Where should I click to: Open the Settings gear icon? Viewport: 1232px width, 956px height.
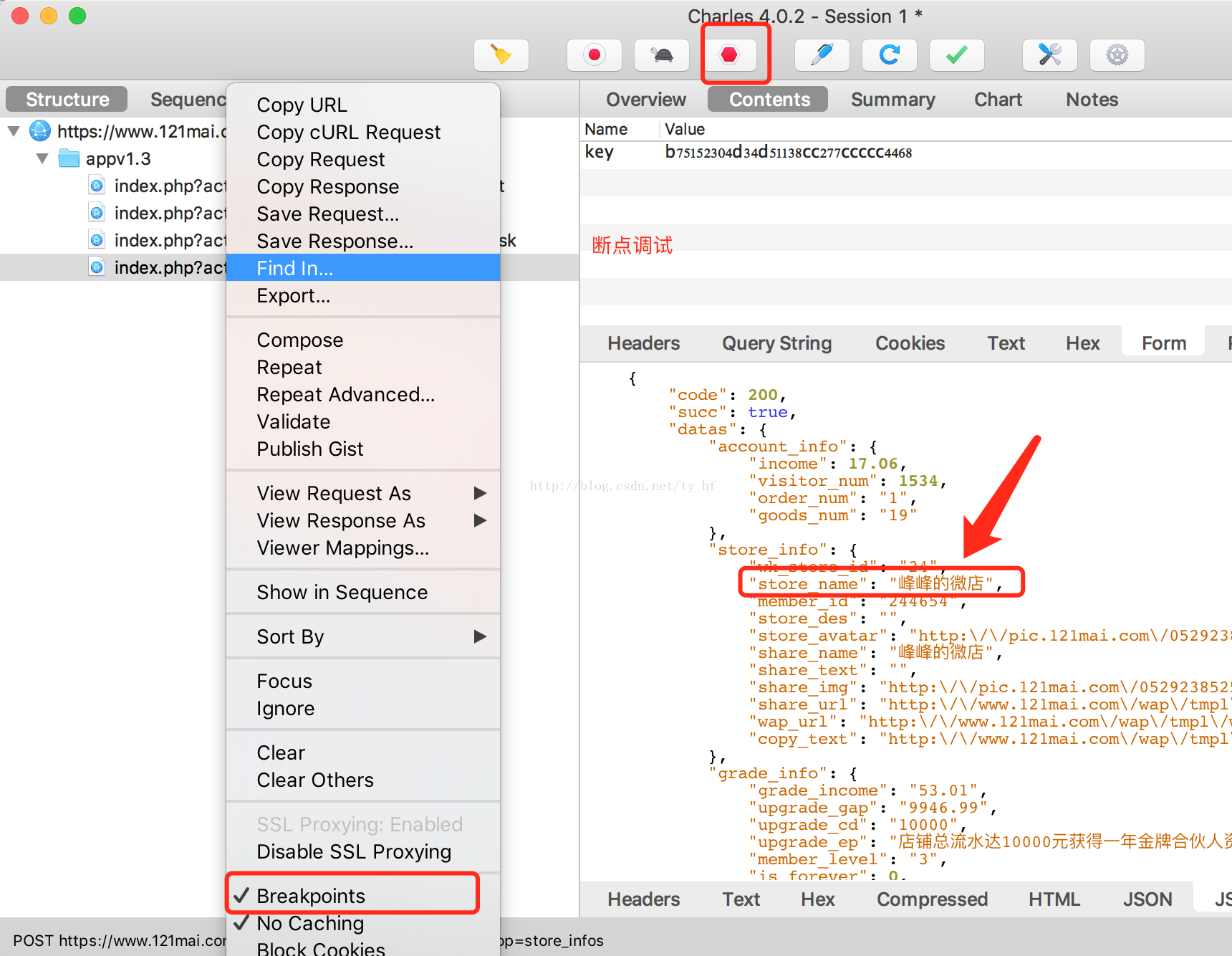(x=1117, y=55)
